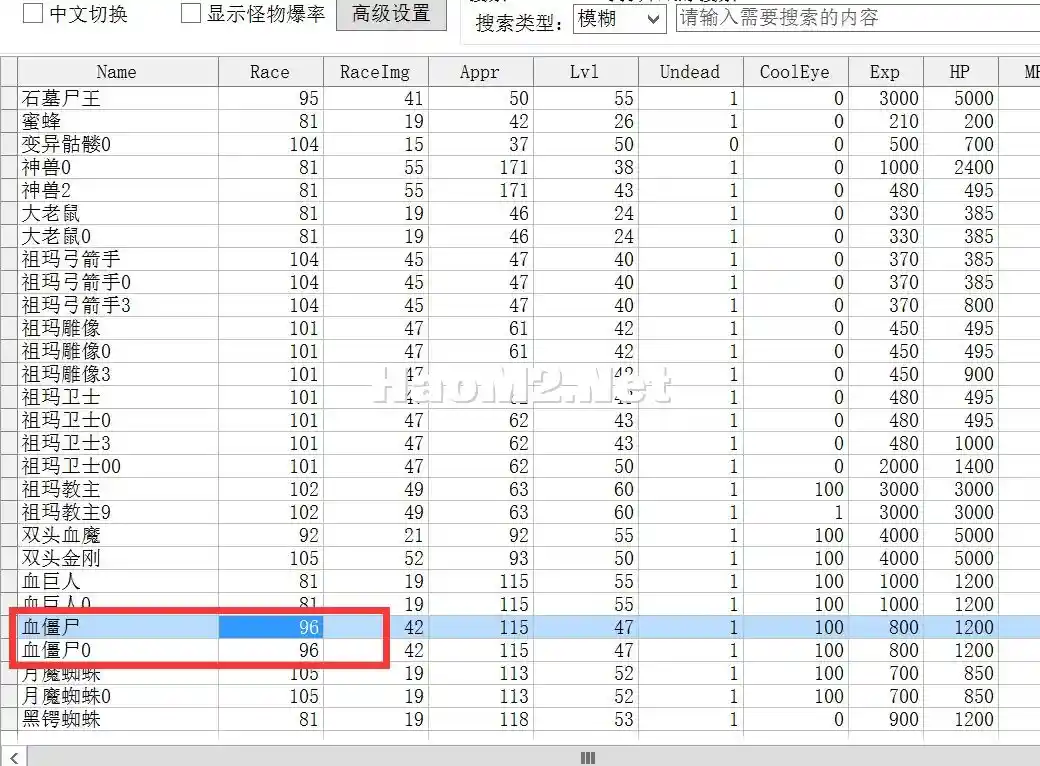Select the 祖玛卫士 name cell
The height and width of the screenshot is (766, 1040).
117,397
